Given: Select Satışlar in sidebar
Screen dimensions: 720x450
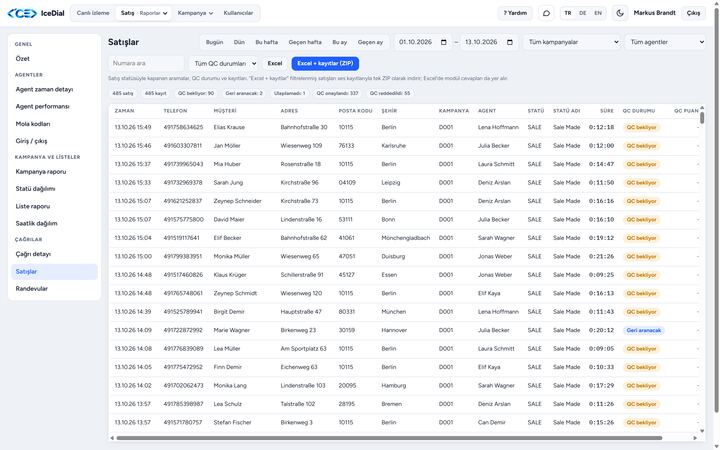Looking at the screenshot, I should tap(54, 272).
